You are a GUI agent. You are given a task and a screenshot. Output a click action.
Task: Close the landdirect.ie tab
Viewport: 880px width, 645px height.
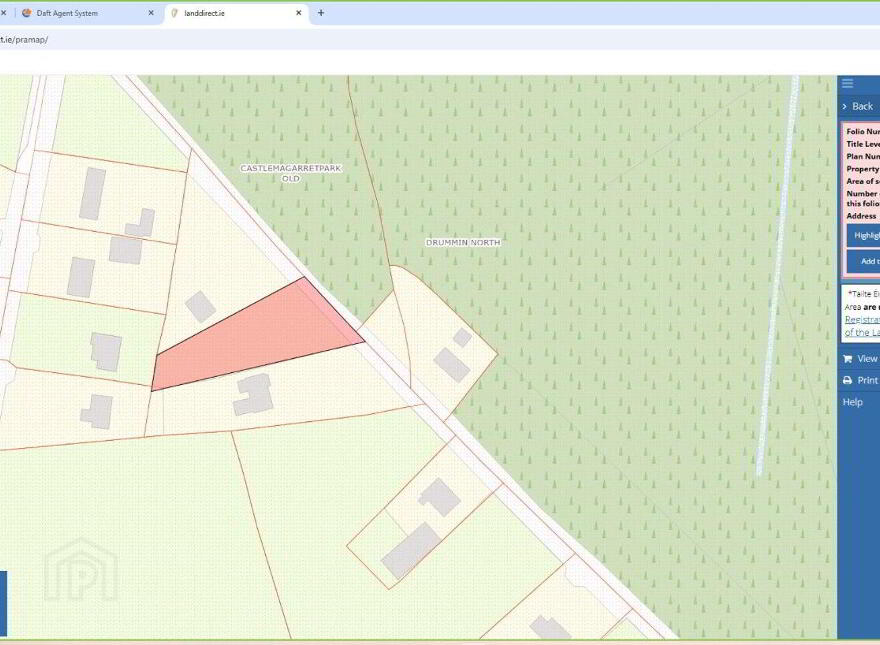point(299,13)
